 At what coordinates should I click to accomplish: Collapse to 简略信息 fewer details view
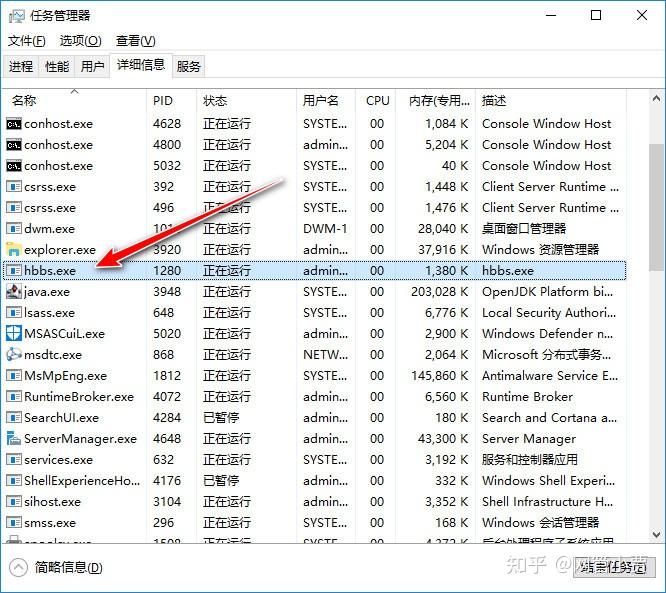56,568
